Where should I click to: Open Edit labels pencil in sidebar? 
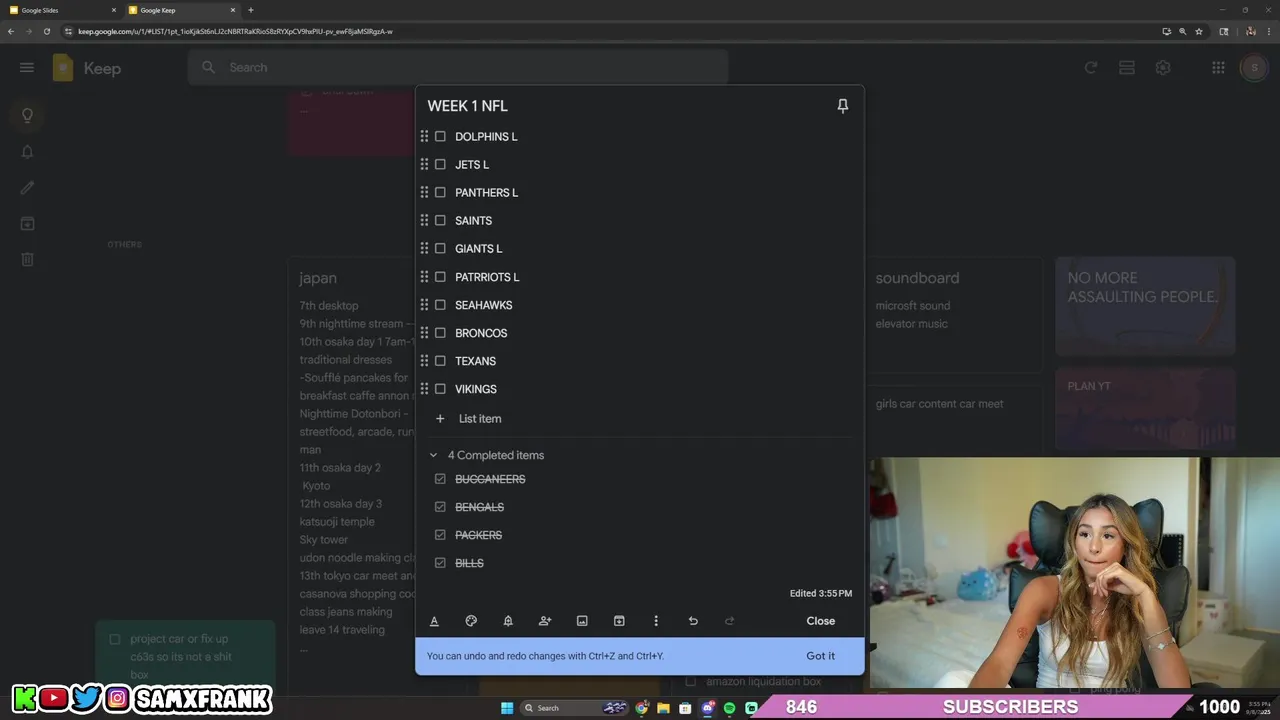[x=27, y=187]
